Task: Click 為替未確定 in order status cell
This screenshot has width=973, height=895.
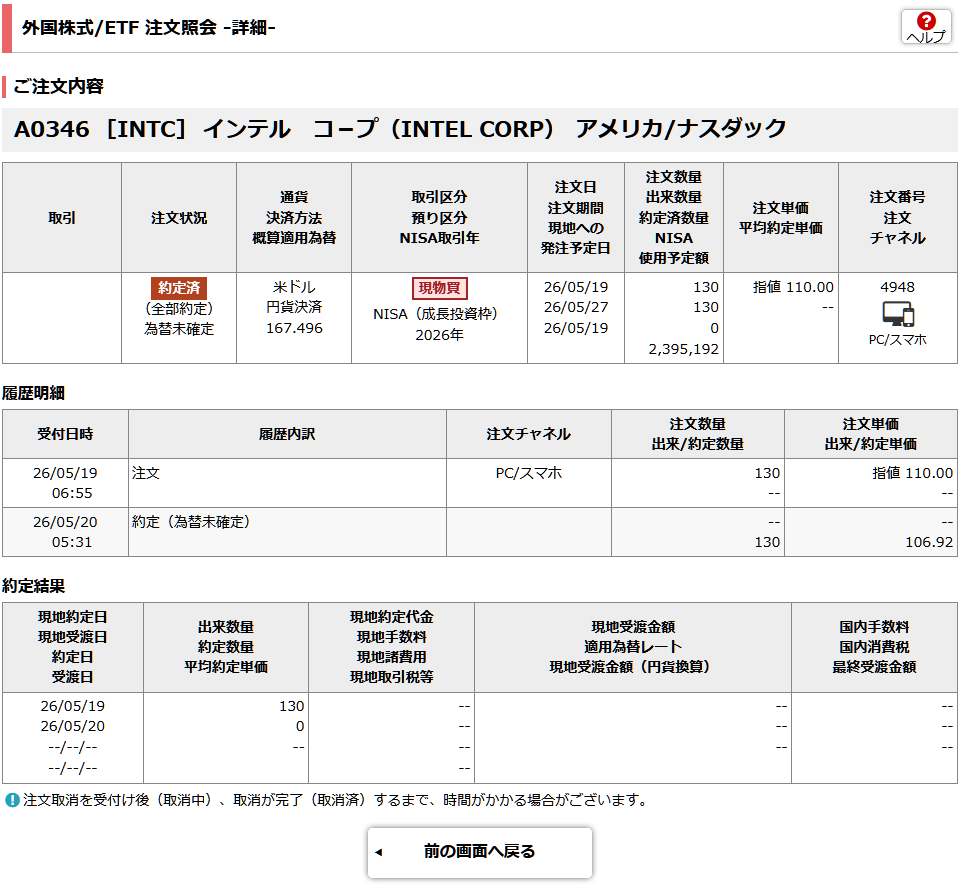Action: [179, 329]
